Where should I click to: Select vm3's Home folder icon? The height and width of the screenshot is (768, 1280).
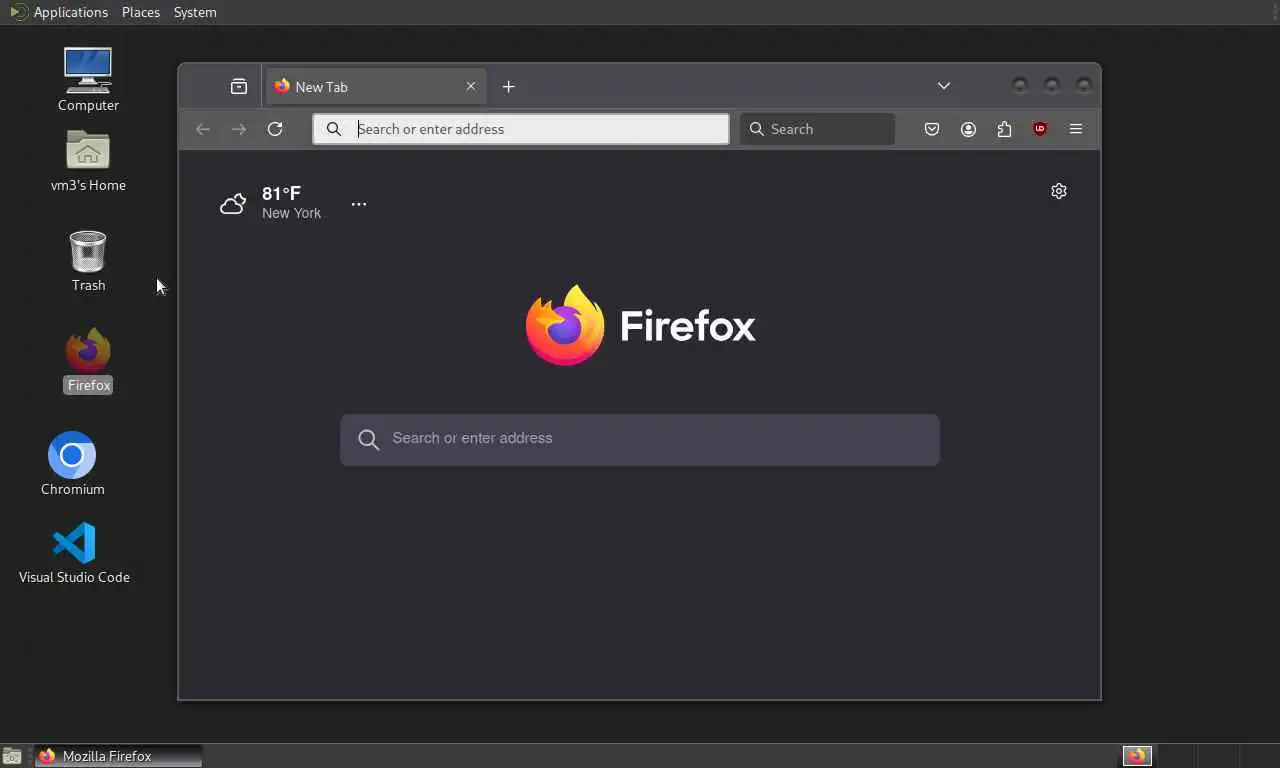click(88, 160)
